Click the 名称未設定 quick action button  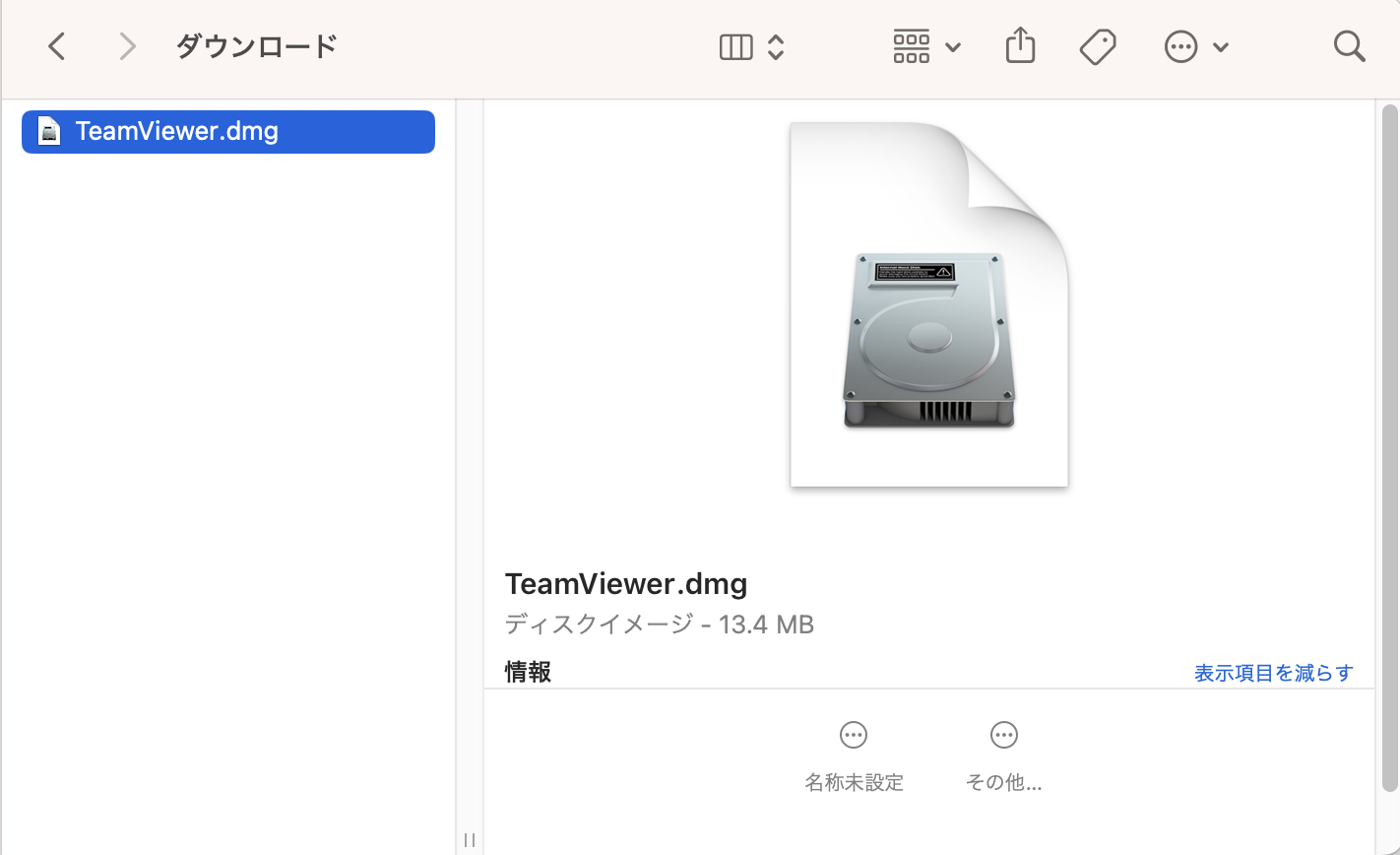click(x=854, y=756)
